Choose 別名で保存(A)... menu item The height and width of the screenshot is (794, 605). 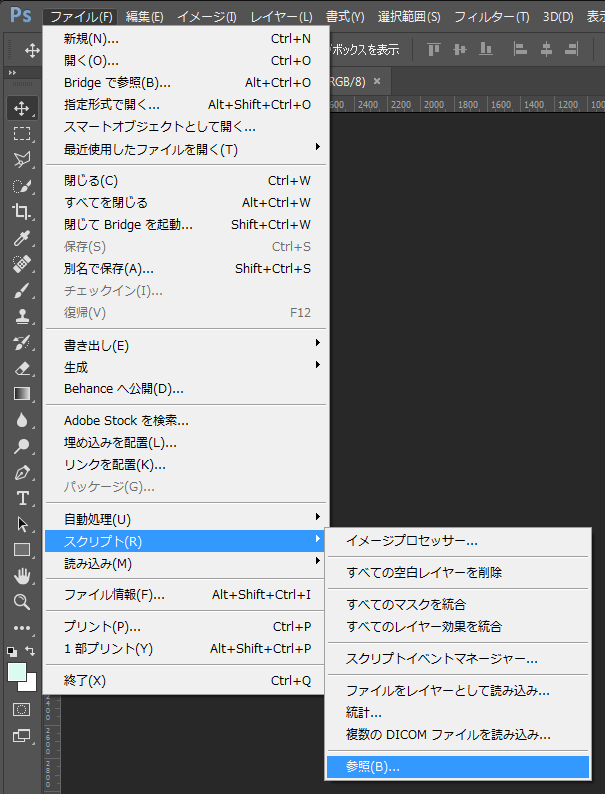point(185,268)
